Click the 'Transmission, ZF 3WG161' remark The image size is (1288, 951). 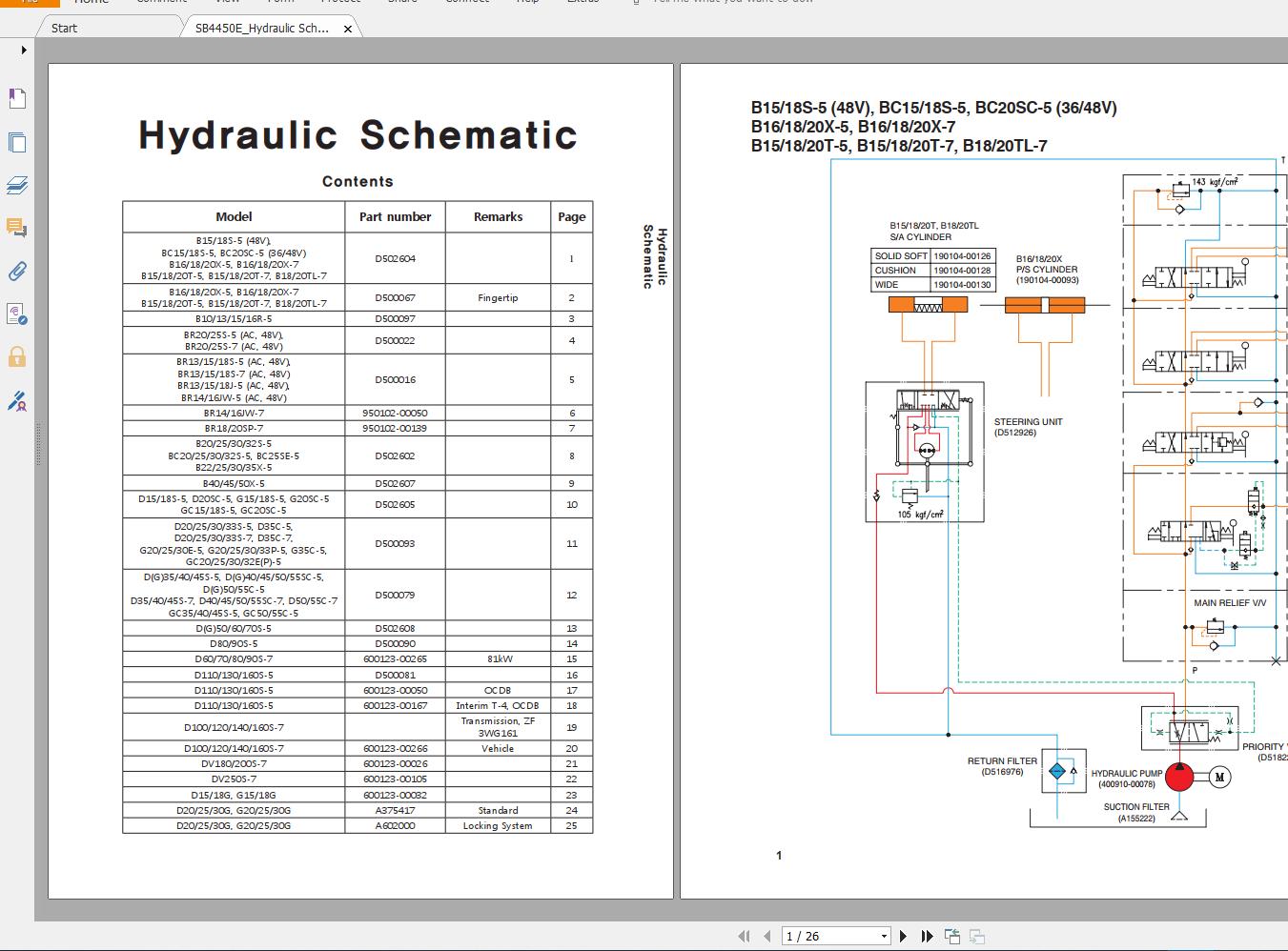point(498,726)
